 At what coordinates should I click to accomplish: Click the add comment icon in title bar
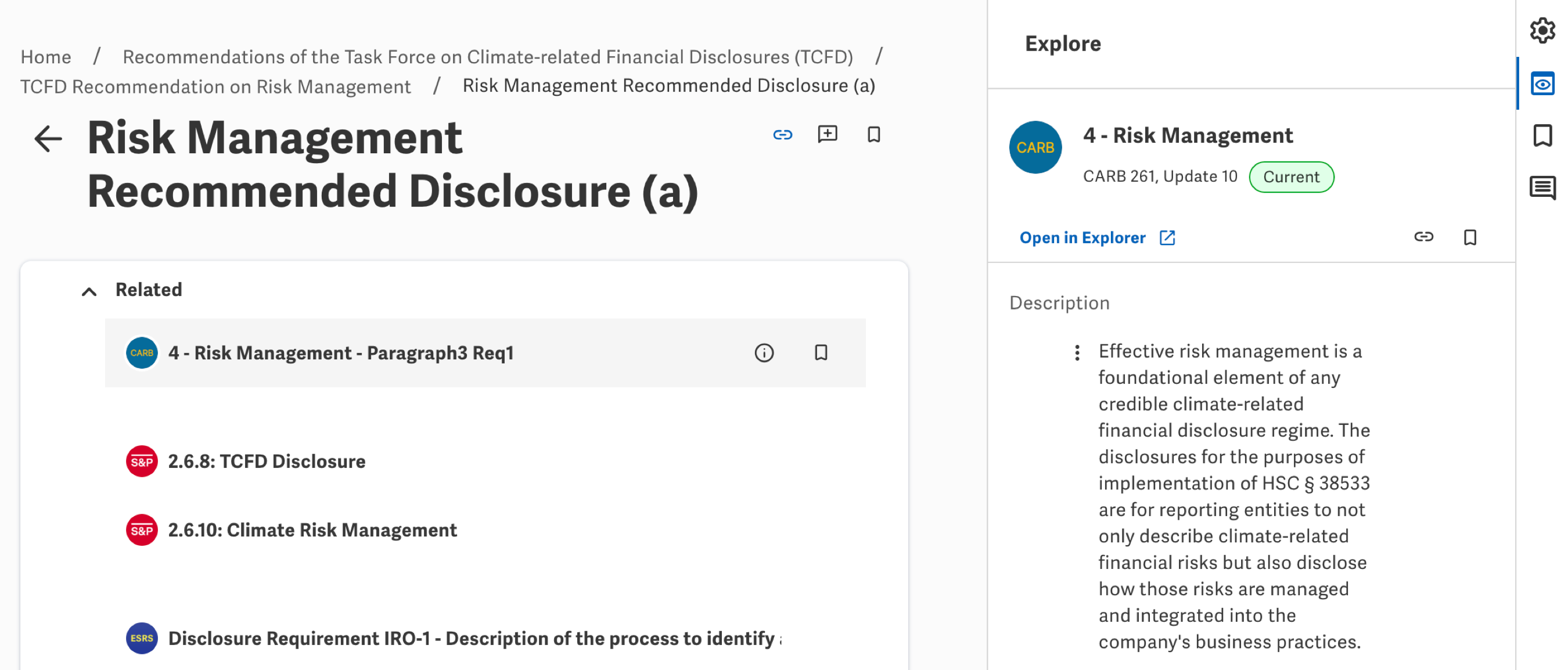click(827, 135)
